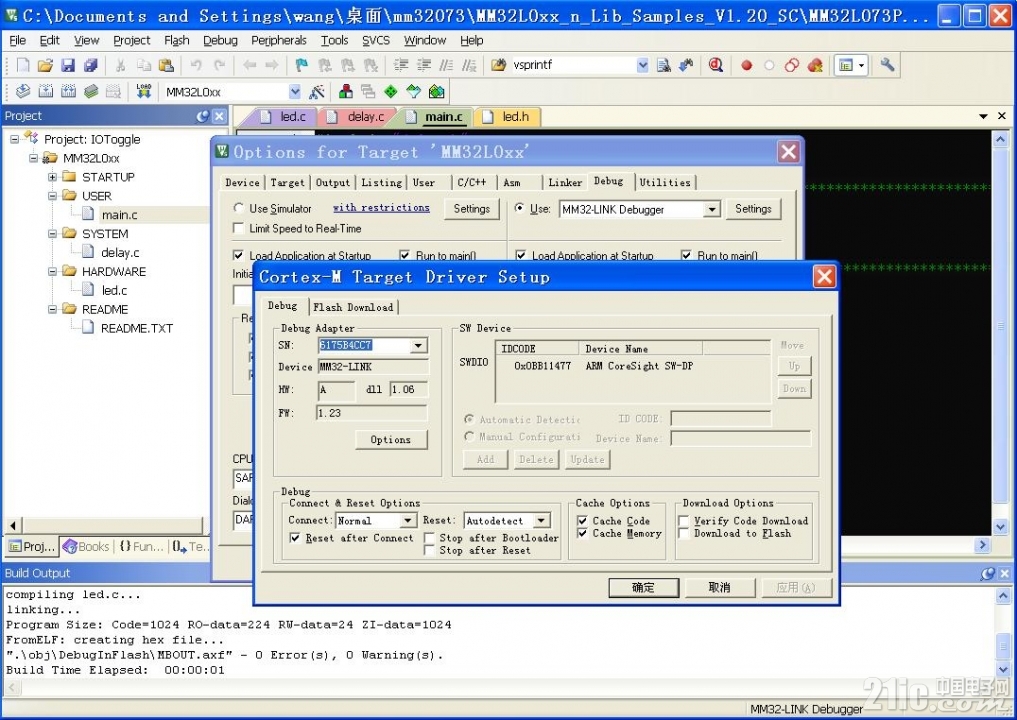Open the Flash menu in the menu bar
Image resolution: width=1017 pixels, height=720 pixels.
coord(176,40)
